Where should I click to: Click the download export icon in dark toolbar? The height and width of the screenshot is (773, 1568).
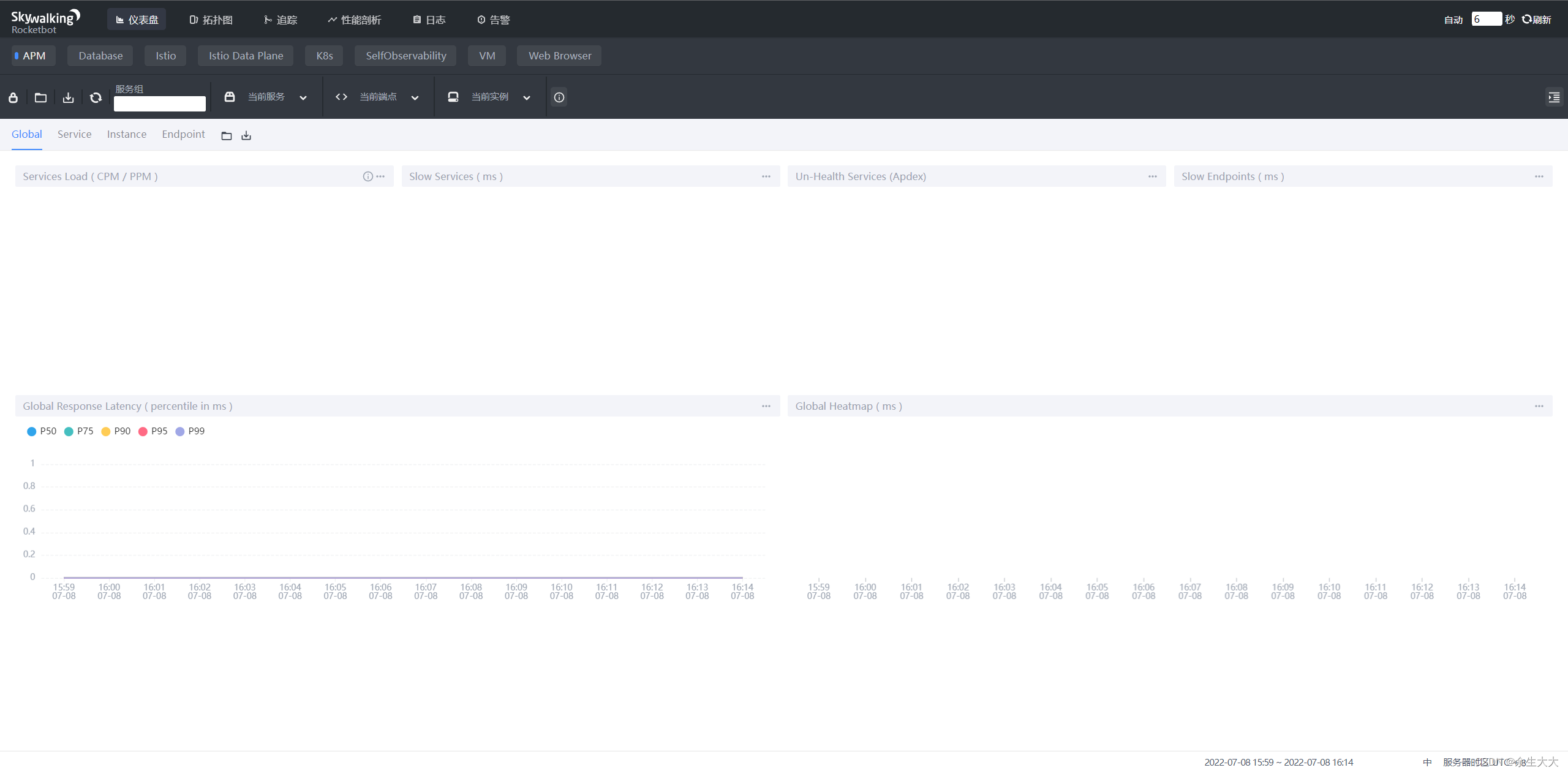click(68, 97)
